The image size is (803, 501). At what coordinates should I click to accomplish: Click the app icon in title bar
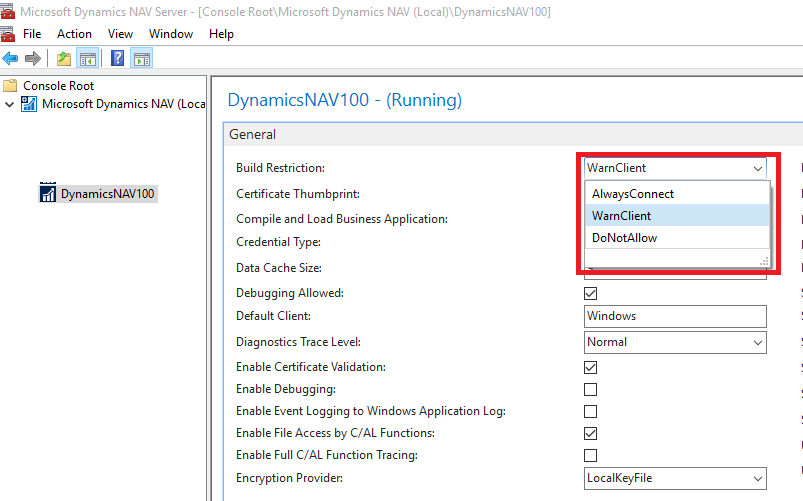[x=7, y=11]
